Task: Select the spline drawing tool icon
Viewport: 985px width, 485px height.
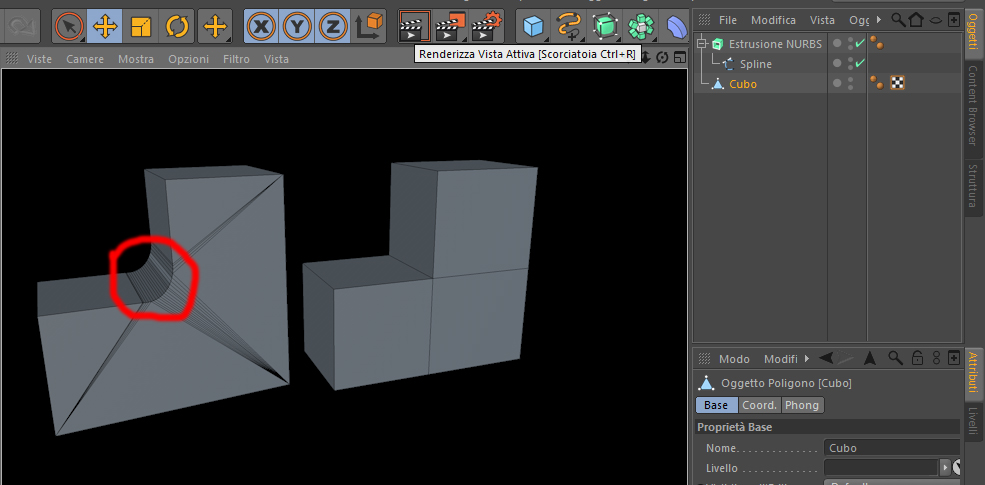Action: [x=569, y=26]
